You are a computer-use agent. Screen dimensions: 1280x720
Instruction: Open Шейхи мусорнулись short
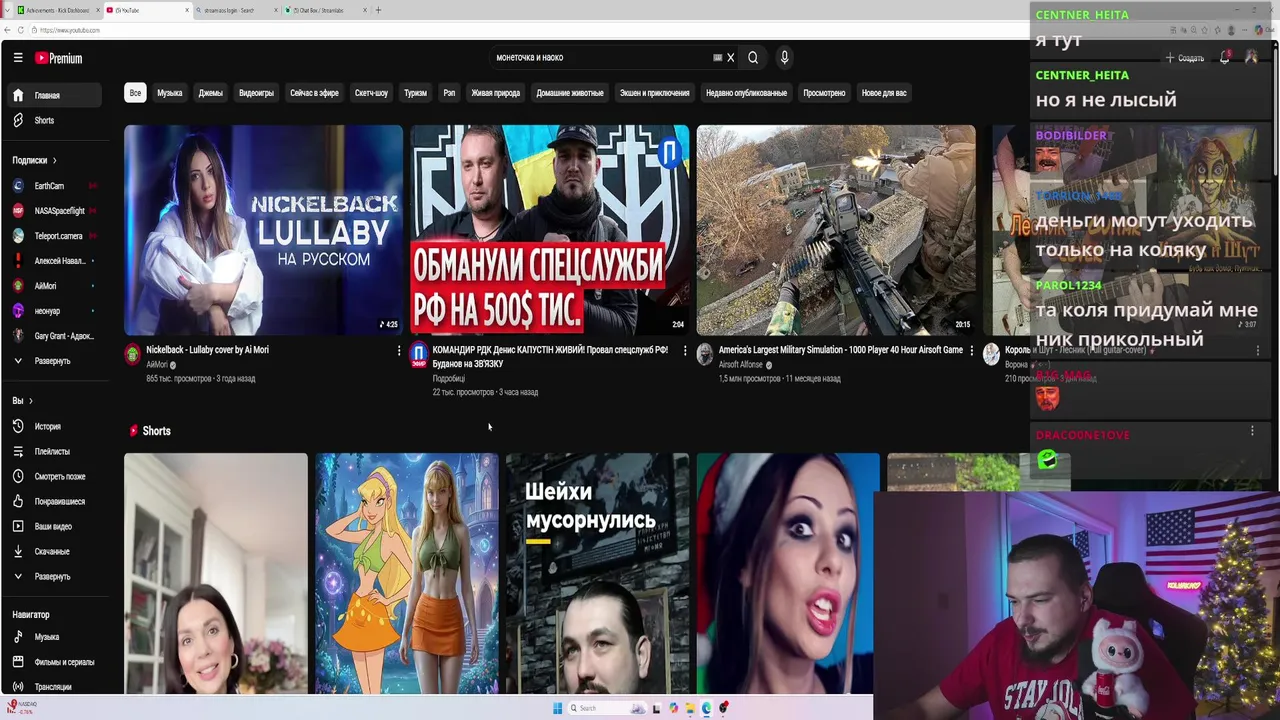[597, 573]
